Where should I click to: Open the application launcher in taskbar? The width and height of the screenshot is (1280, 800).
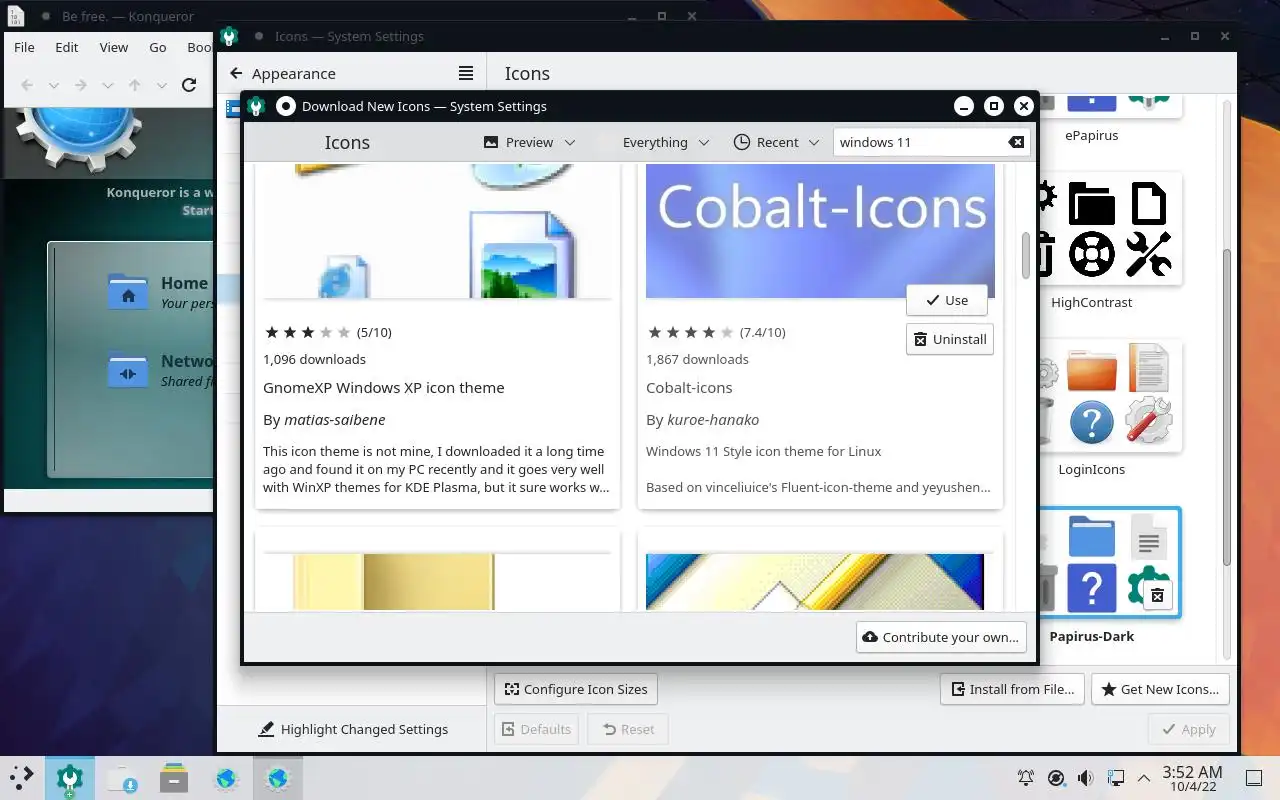click(x=21, y=777)
